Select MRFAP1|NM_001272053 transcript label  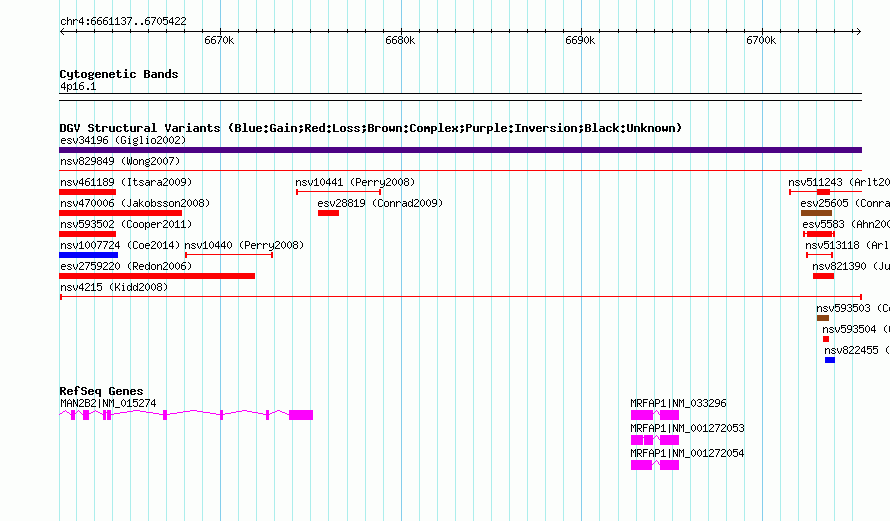click(687, 428)
